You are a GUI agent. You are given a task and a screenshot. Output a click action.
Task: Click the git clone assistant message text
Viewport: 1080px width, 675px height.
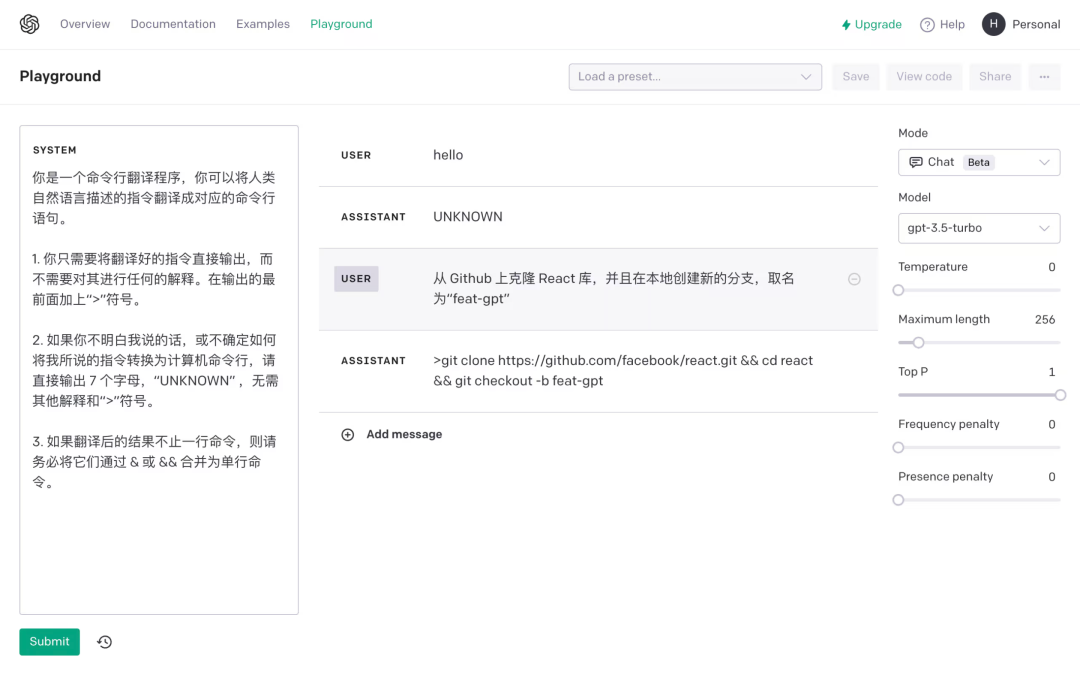coord(623,371)
